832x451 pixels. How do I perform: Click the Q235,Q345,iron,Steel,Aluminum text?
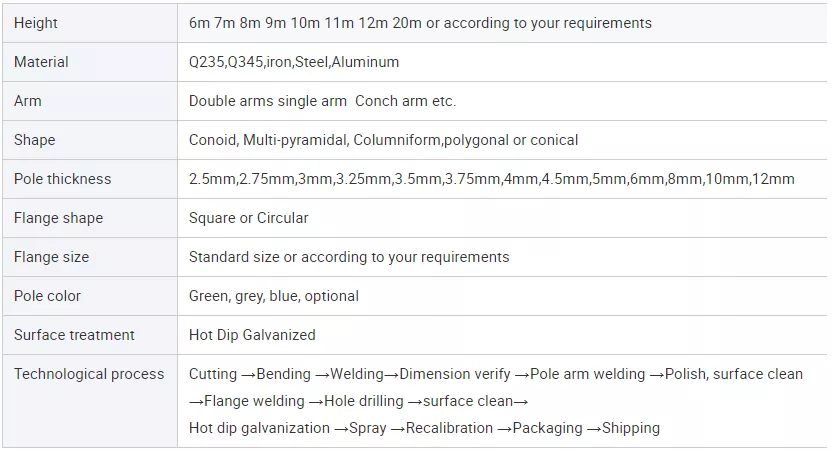[294, 62]
